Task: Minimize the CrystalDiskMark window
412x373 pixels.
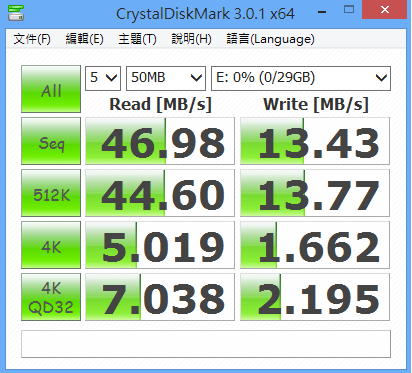Action: tap(322, 12)
